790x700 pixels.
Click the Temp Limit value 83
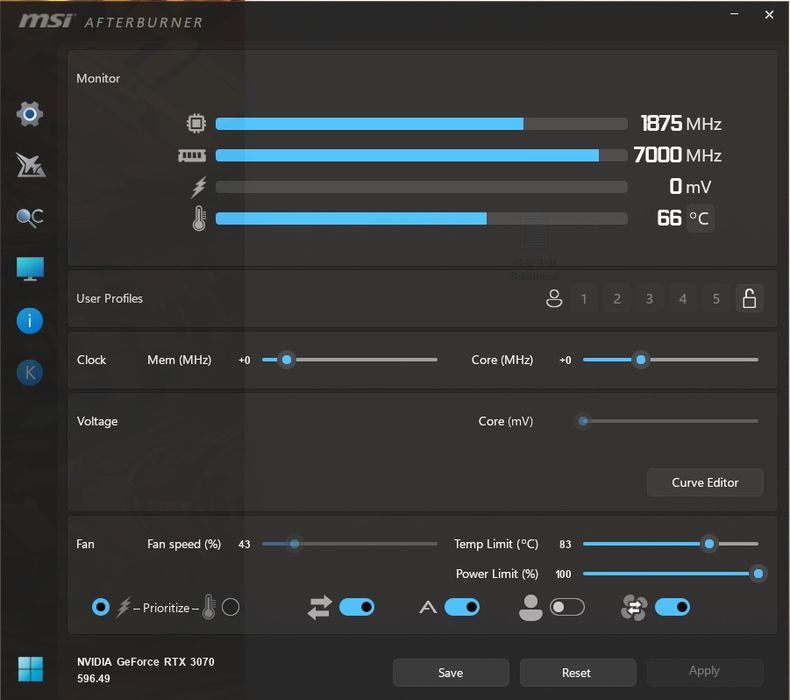click(x=565, y=544)
